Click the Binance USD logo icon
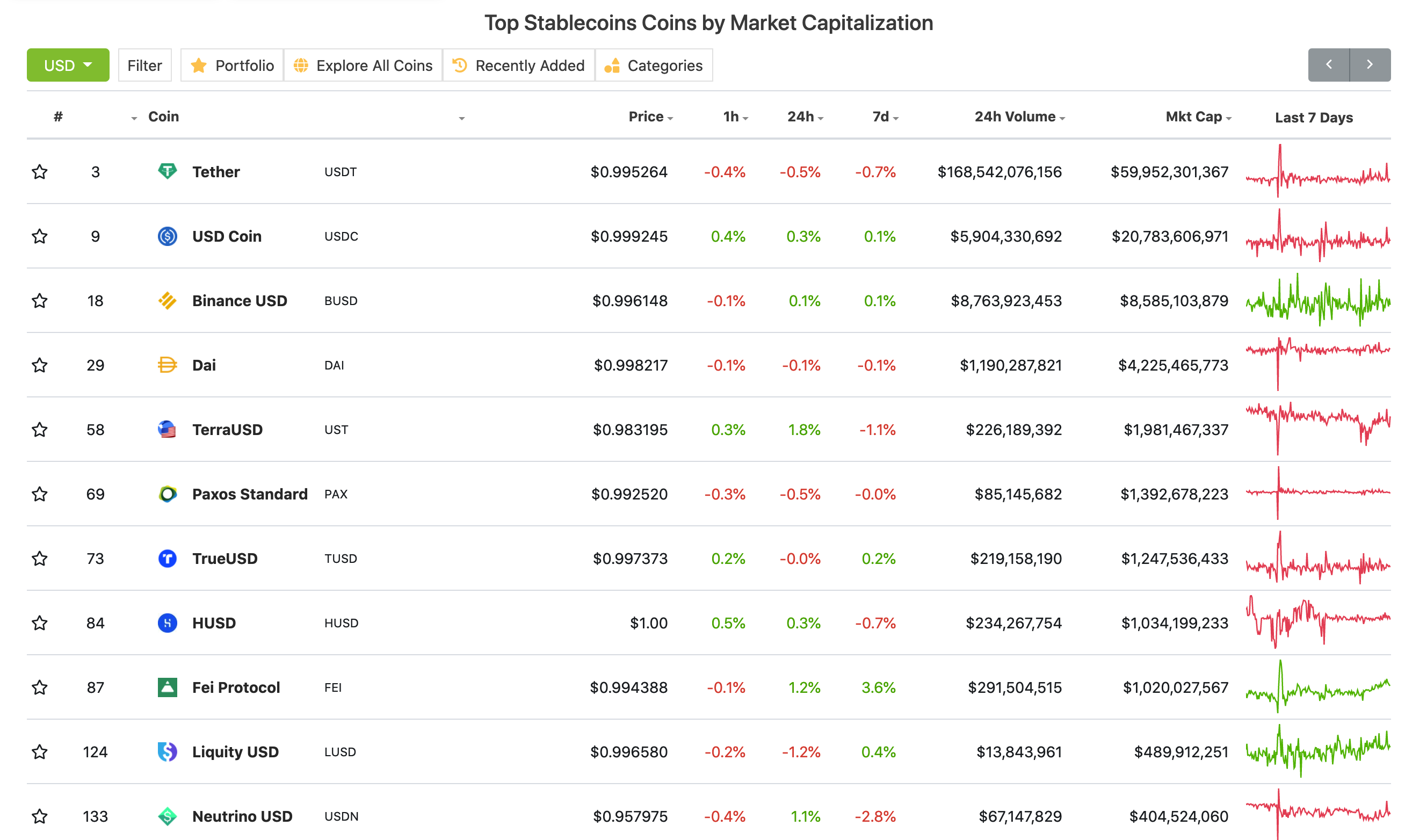This screenshot has height=840, width=1405. coord(168,300)
